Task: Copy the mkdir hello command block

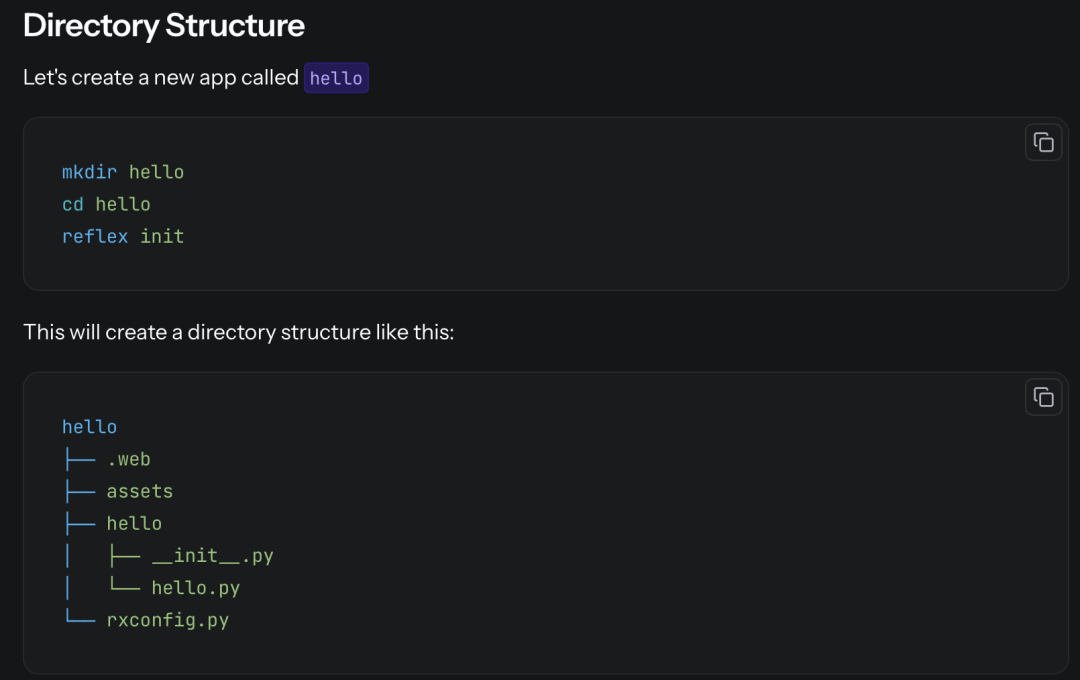Action: [x=1043, y=143]
